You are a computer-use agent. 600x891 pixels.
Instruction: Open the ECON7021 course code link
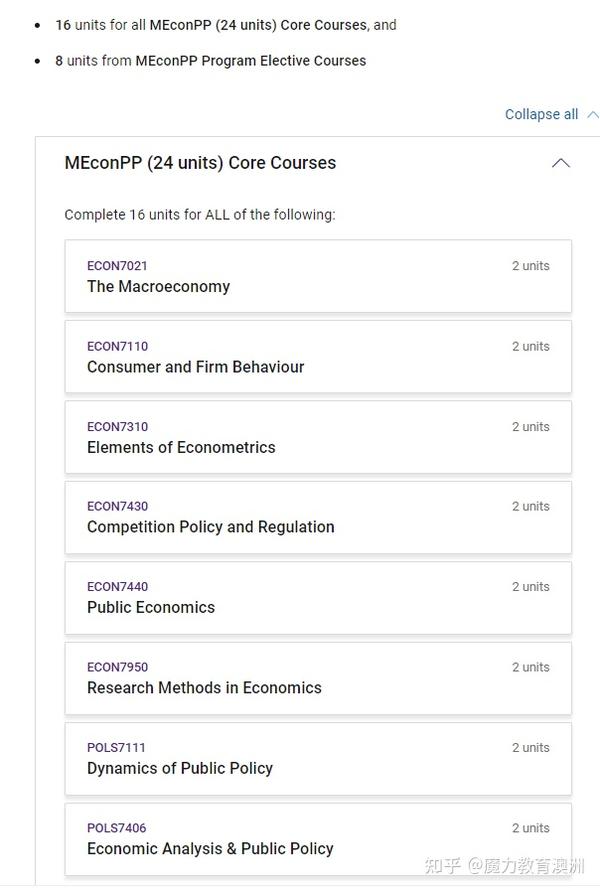click(117, 266)
